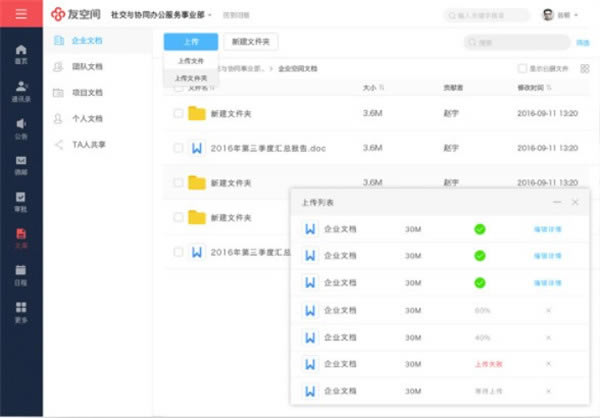Minimize the 上传列表 upload list panel
This screenshot has height=418, width=600.
pyautogui.click(x=557, y=202)
